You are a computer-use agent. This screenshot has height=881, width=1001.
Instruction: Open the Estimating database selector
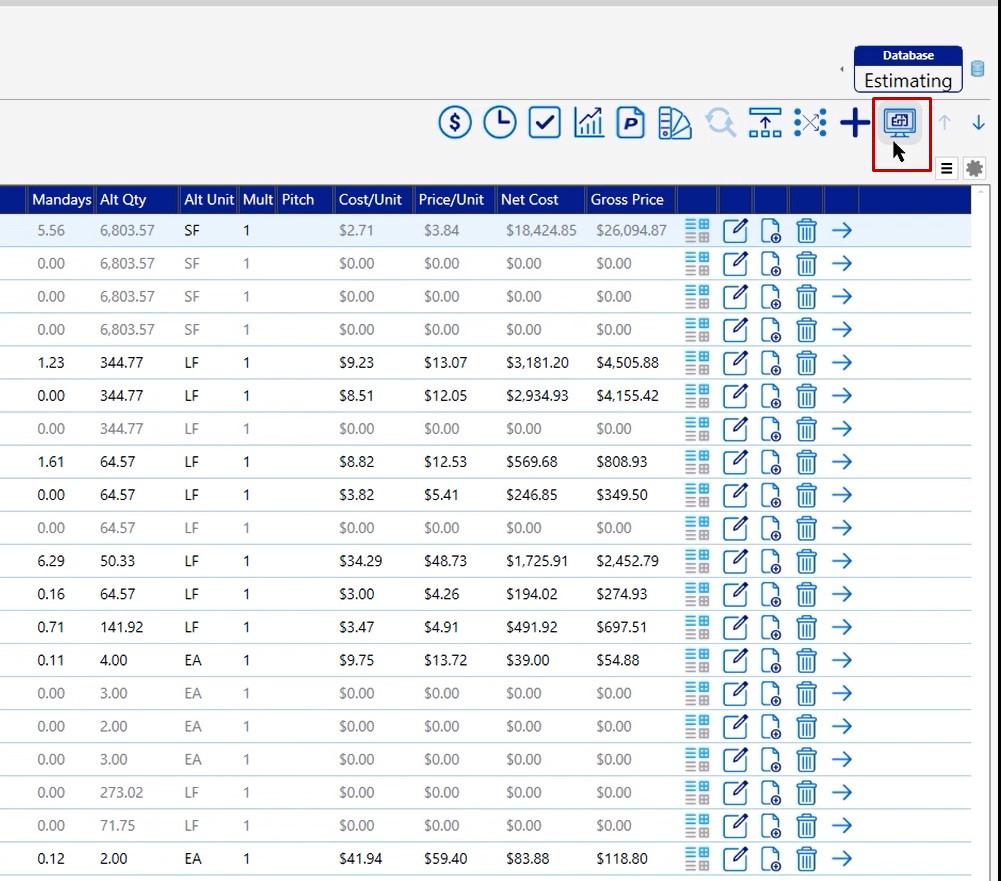click(x=908, y=79)
